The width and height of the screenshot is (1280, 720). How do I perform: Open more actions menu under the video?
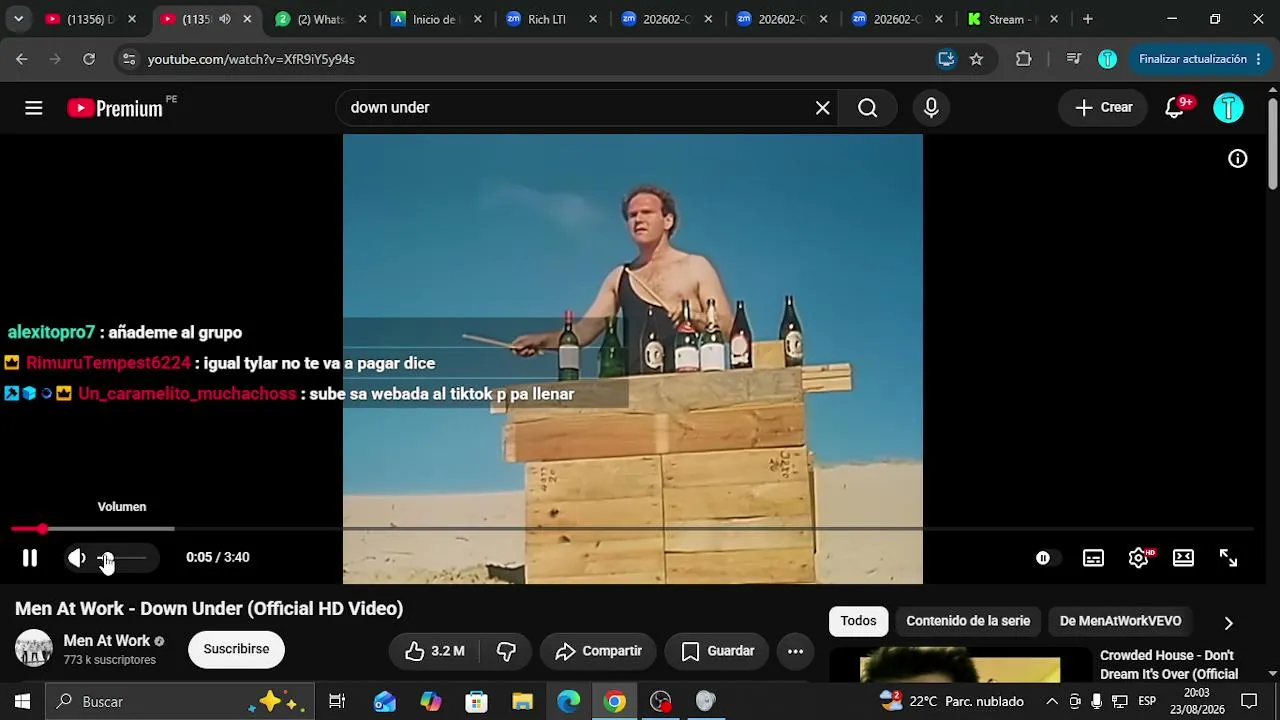tap(795, 651)
